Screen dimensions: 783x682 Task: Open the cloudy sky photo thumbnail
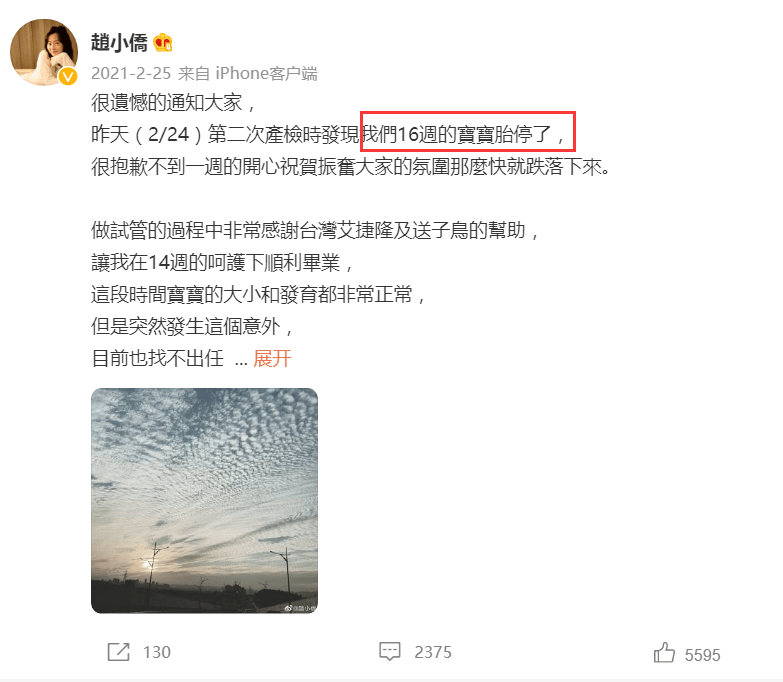pos(204,501)
